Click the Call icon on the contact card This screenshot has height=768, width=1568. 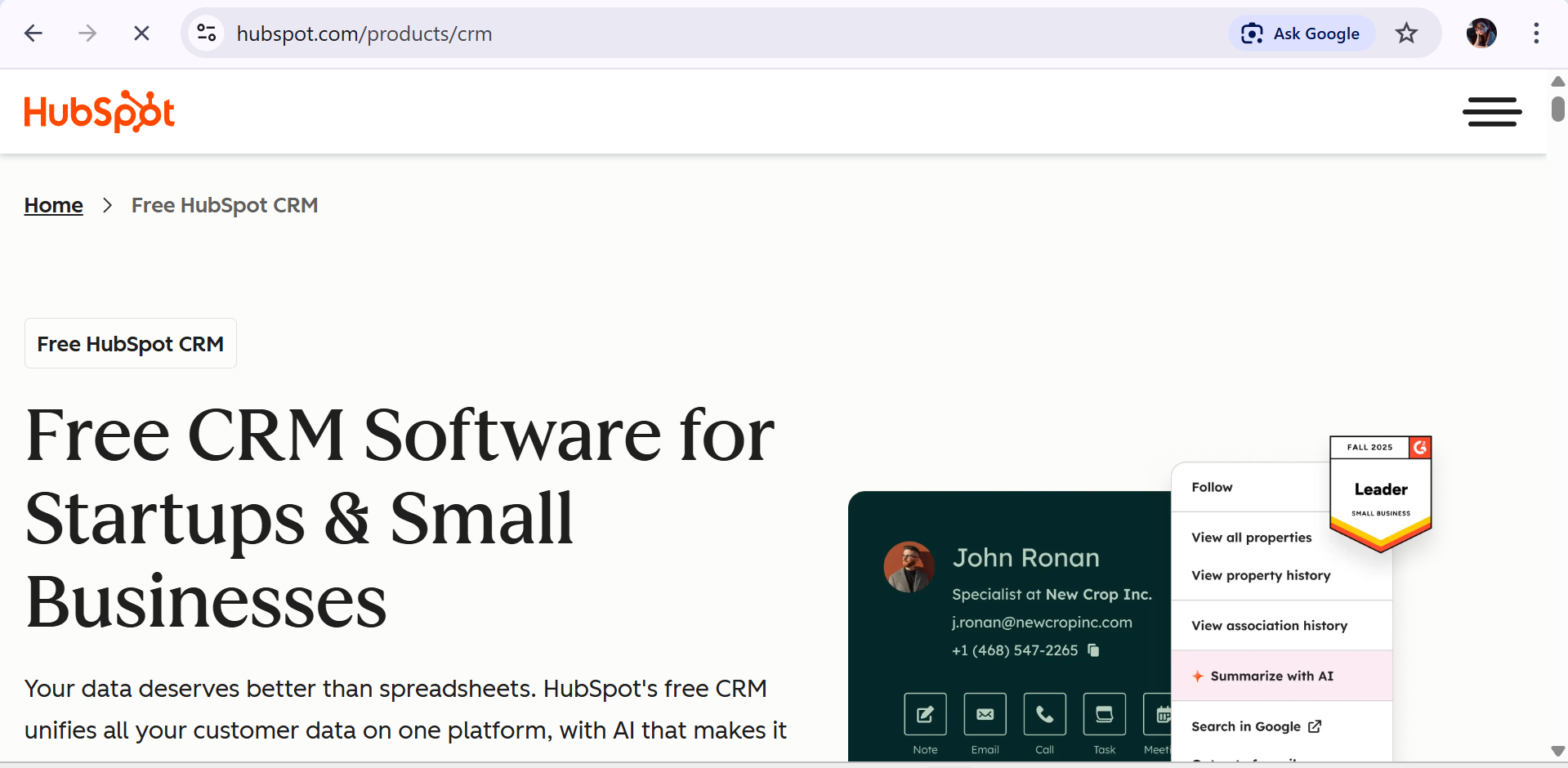(x=1044, y=714)
